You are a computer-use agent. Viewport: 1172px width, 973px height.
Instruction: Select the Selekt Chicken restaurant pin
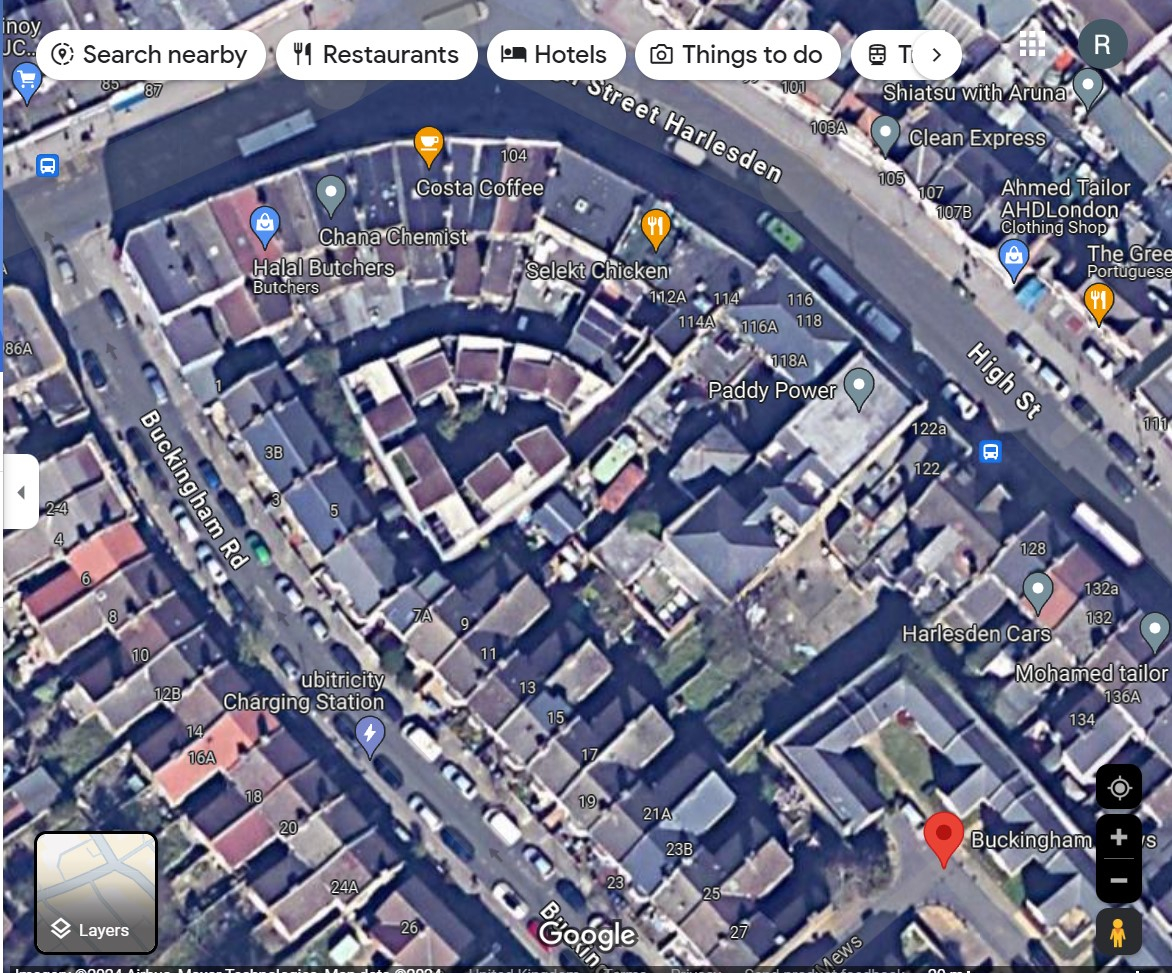(x=656, y=228)
